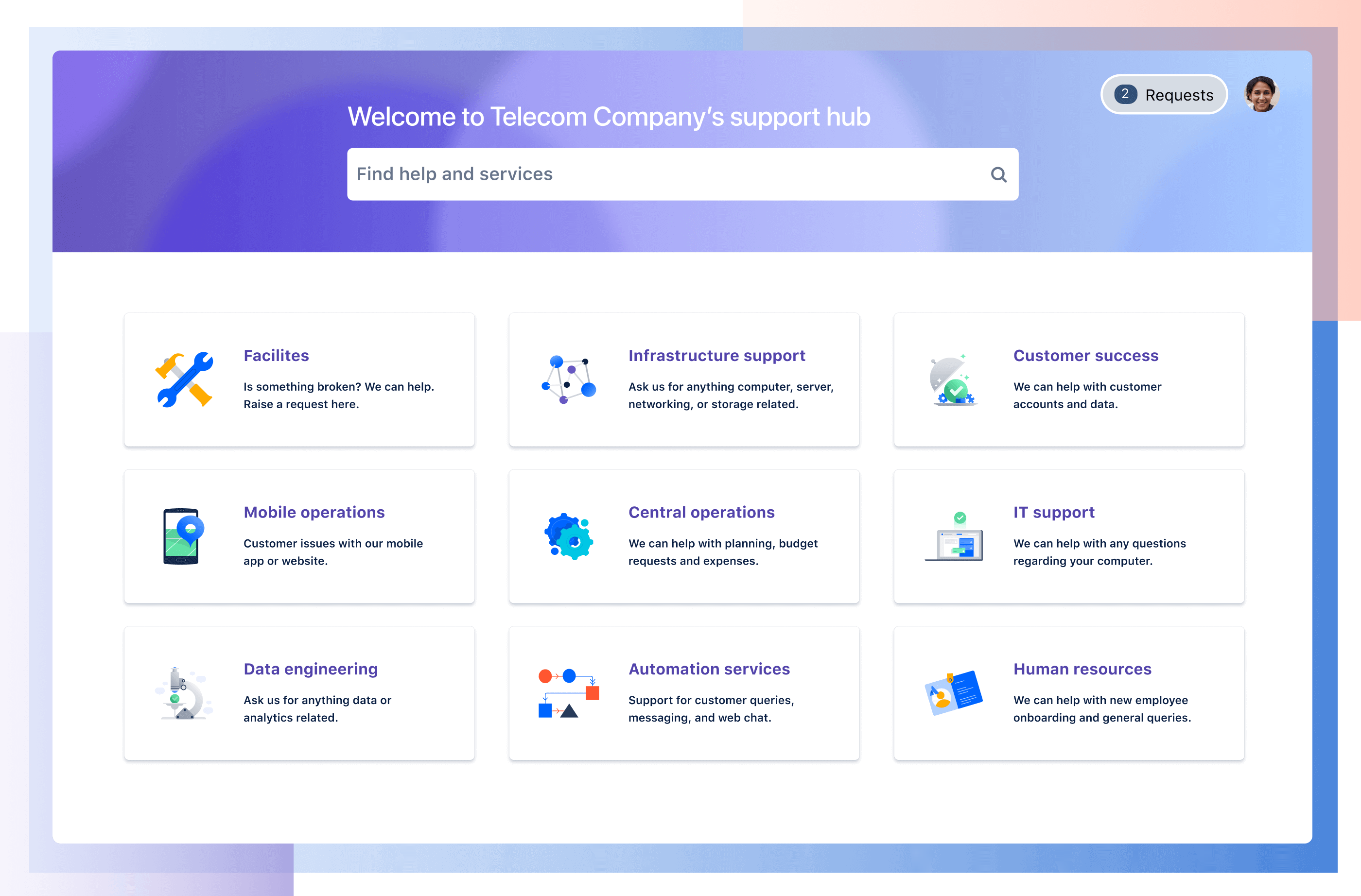Click the search magnifier icon
The height and width of the screenshot is (896, 1361).
(997, 174)
